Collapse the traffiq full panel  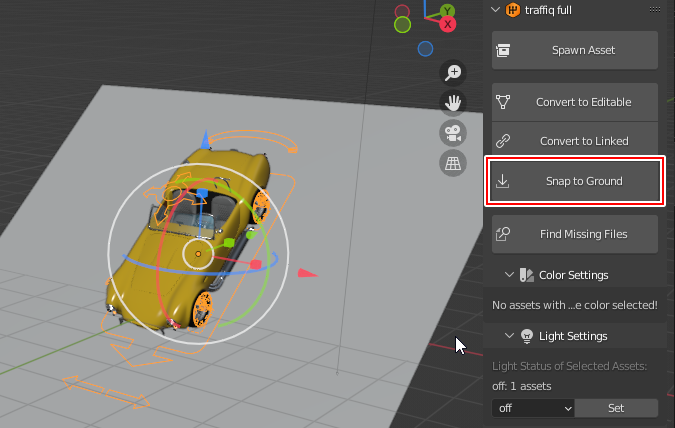[497, 10]
